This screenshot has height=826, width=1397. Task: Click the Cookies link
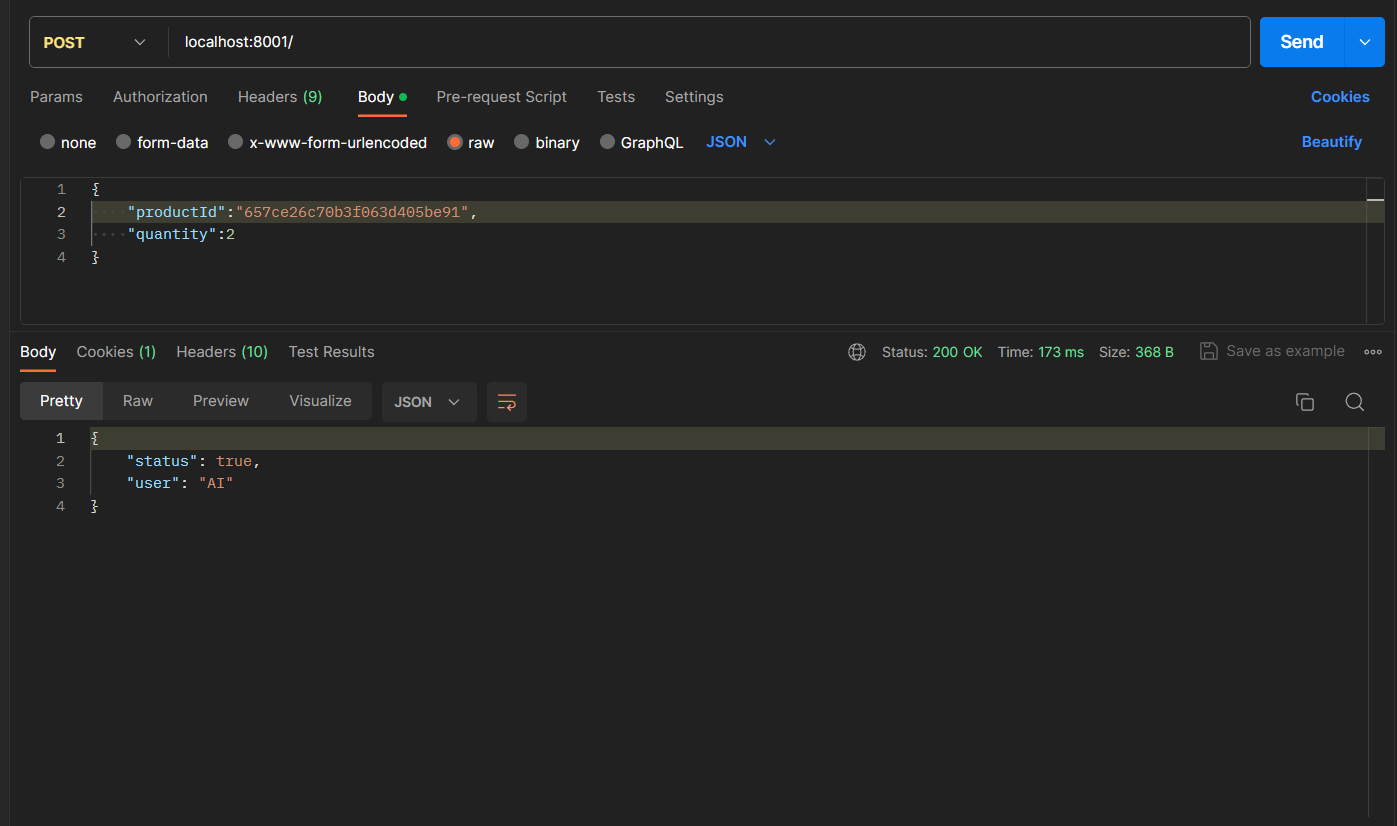click(1340, 97)
